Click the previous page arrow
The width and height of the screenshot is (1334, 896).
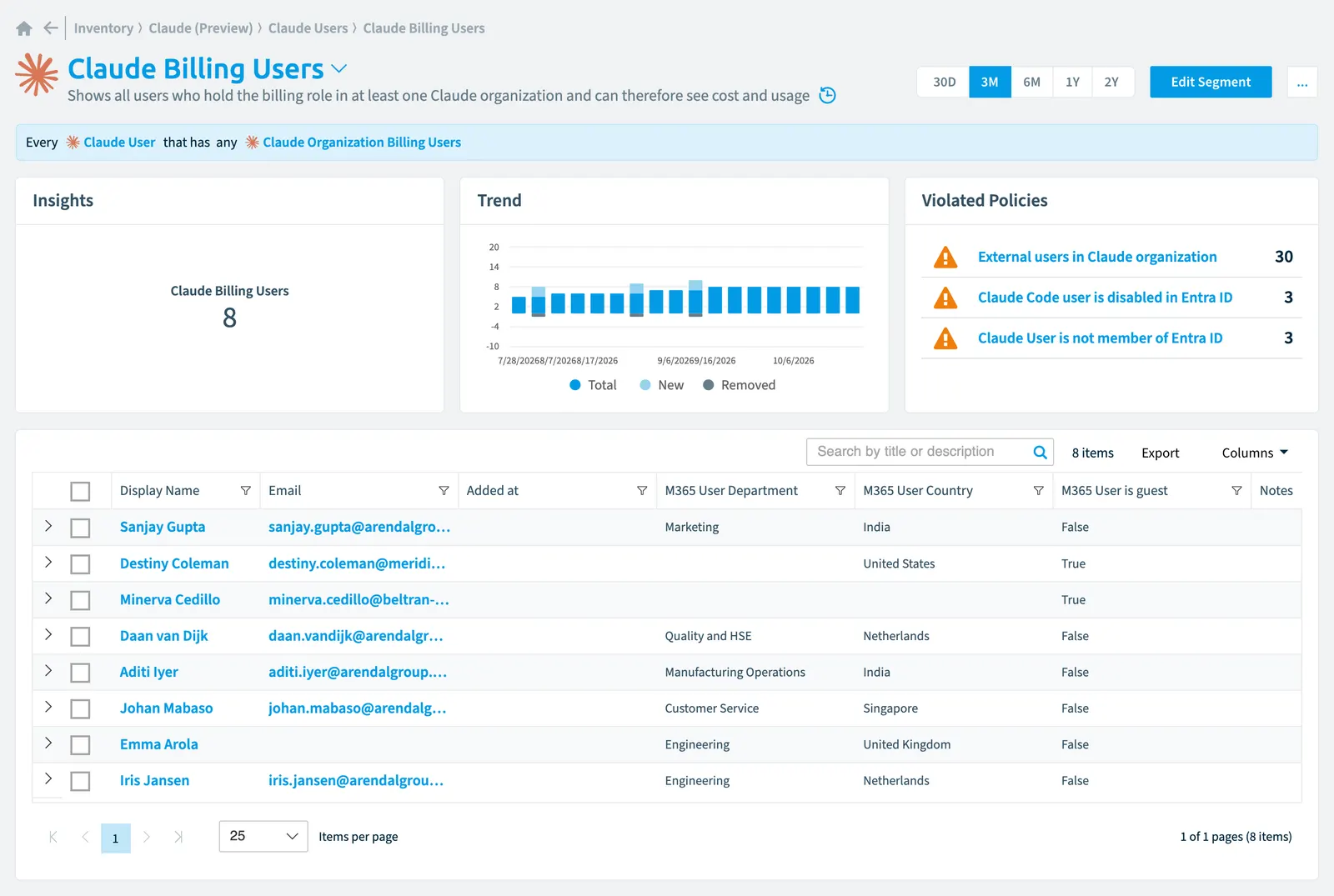85,837
